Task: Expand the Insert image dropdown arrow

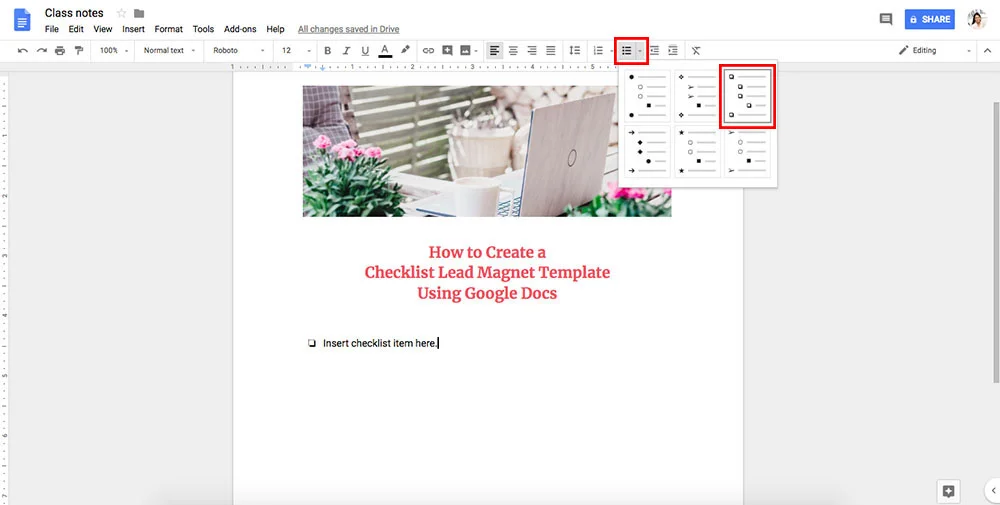Action: point(476,50)
